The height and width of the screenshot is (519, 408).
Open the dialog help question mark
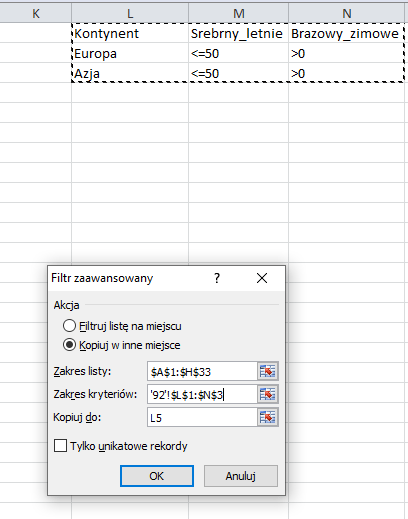coord(217,278)
